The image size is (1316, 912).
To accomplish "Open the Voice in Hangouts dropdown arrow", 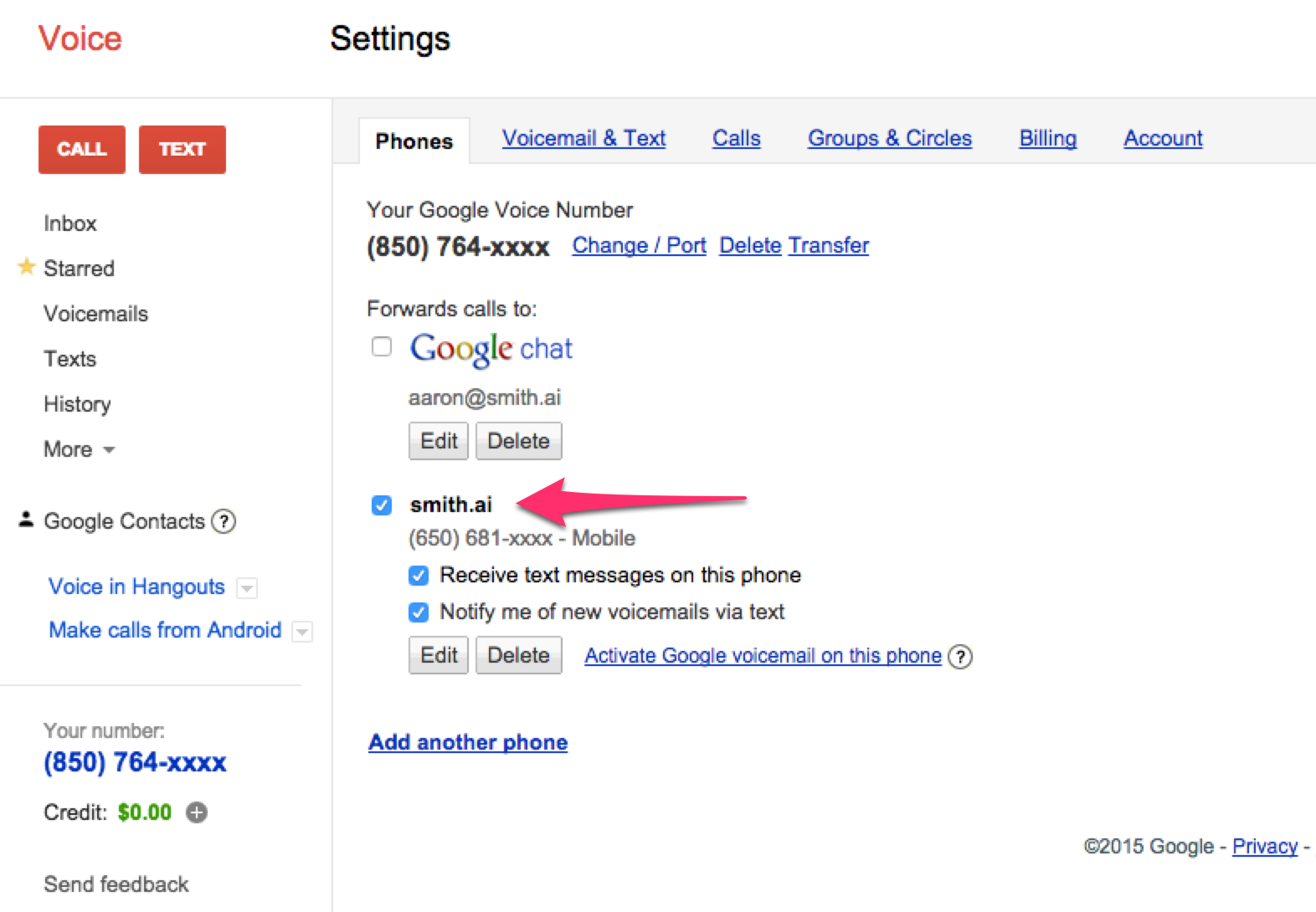I will [x=247, y=588].
